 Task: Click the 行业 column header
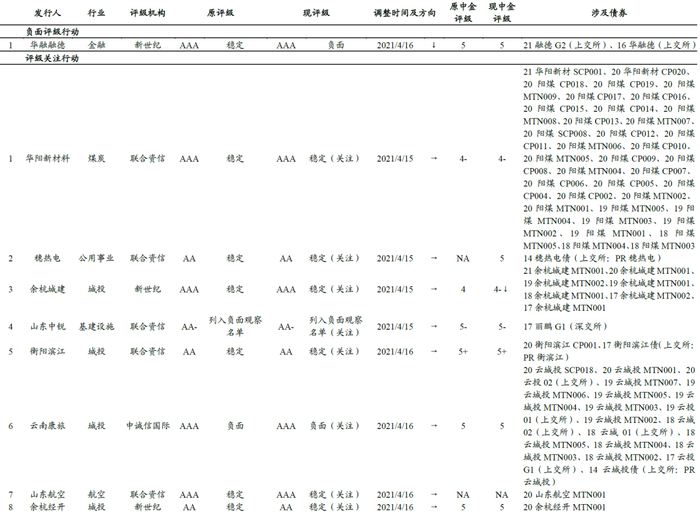click(96, 13)
